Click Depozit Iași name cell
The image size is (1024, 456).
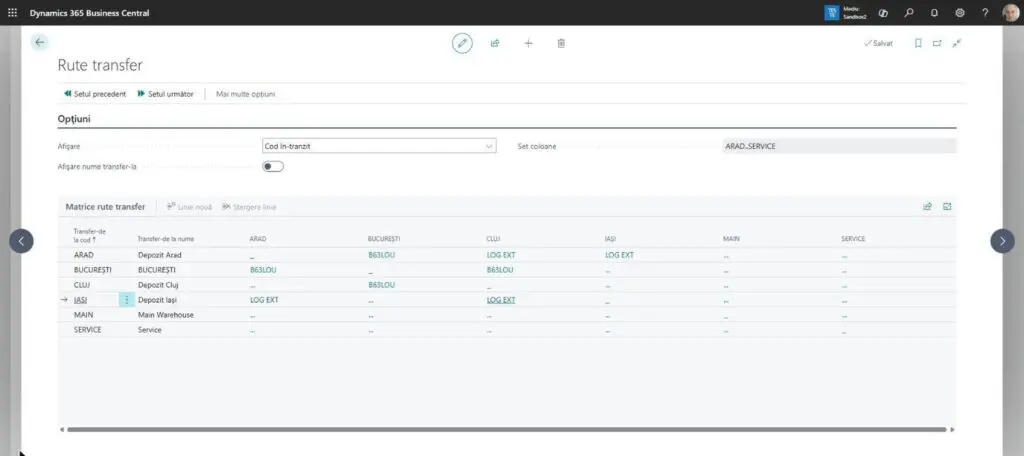point(157,300)
